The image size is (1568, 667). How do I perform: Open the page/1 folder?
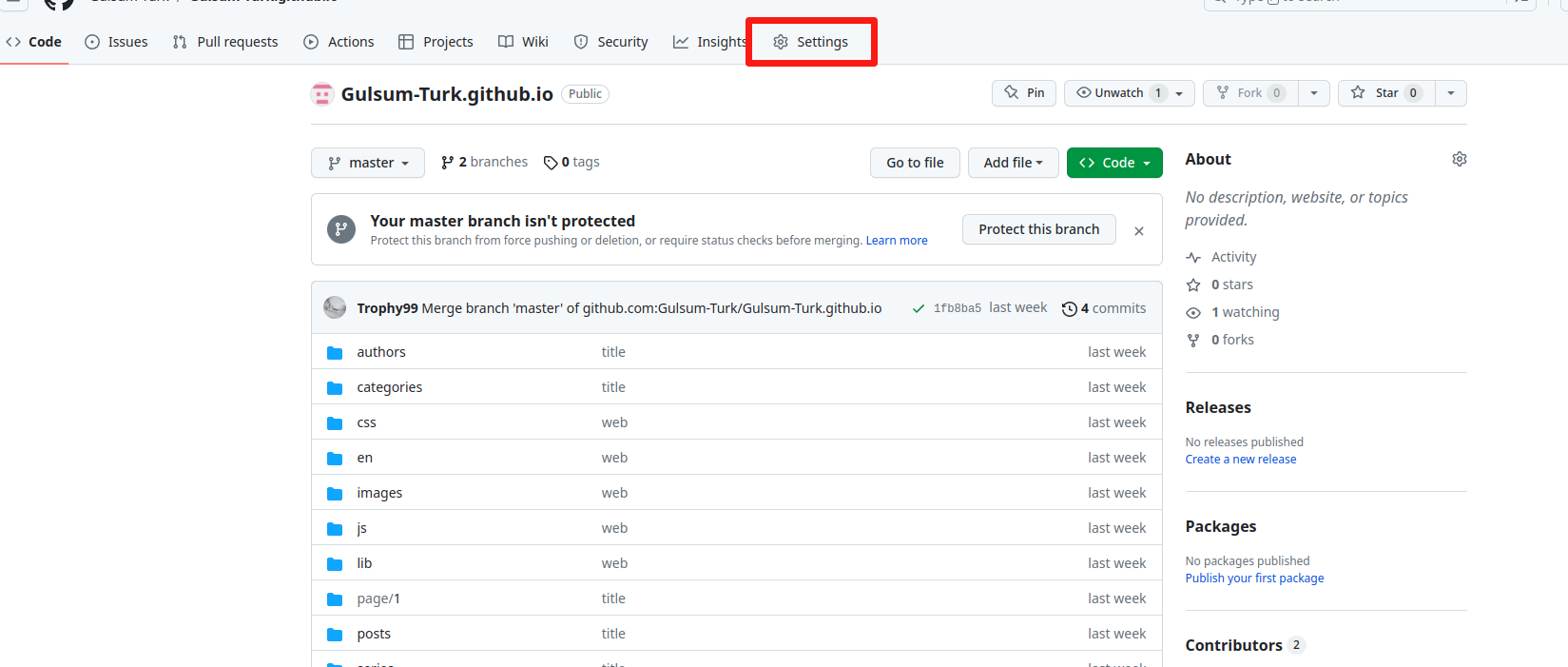point(378,598)
